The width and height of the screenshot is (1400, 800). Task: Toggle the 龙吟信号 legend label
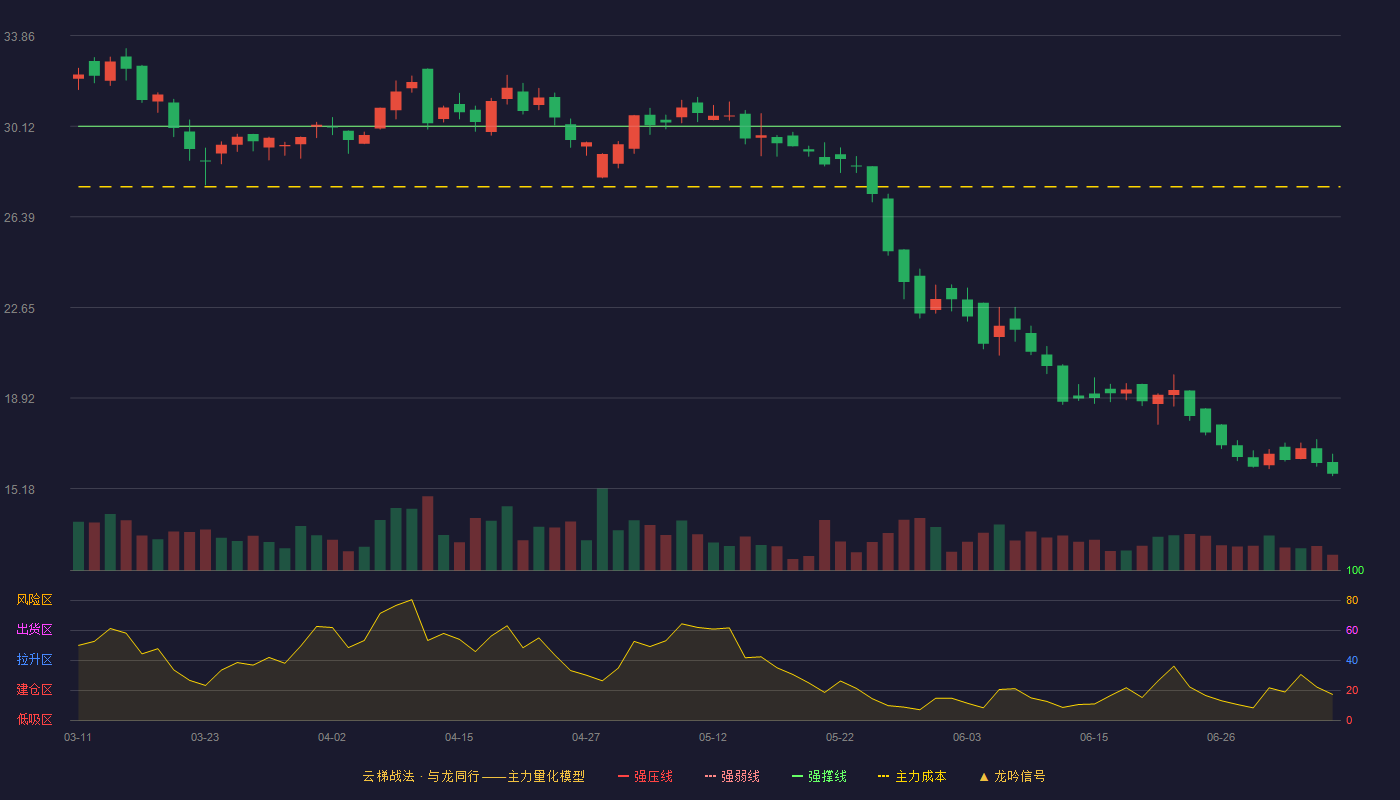[1019, 776]
